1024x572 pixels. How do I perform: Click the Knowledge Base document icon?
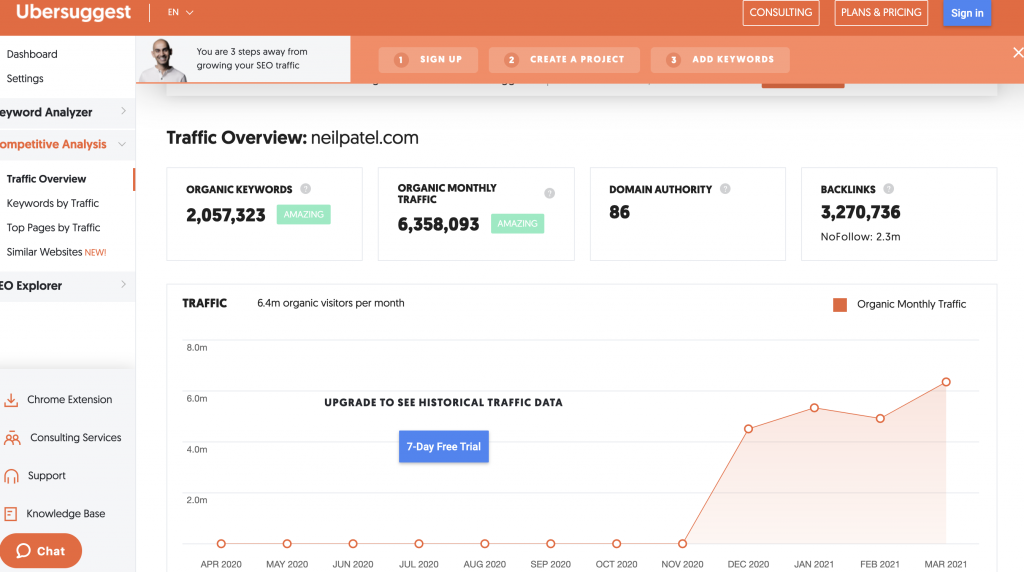tap(10, 514)
